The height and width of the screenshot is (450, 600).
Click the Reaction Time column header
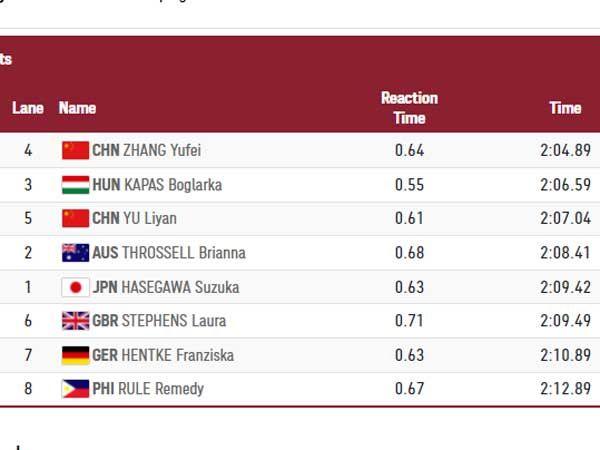(x=409, y=108)
